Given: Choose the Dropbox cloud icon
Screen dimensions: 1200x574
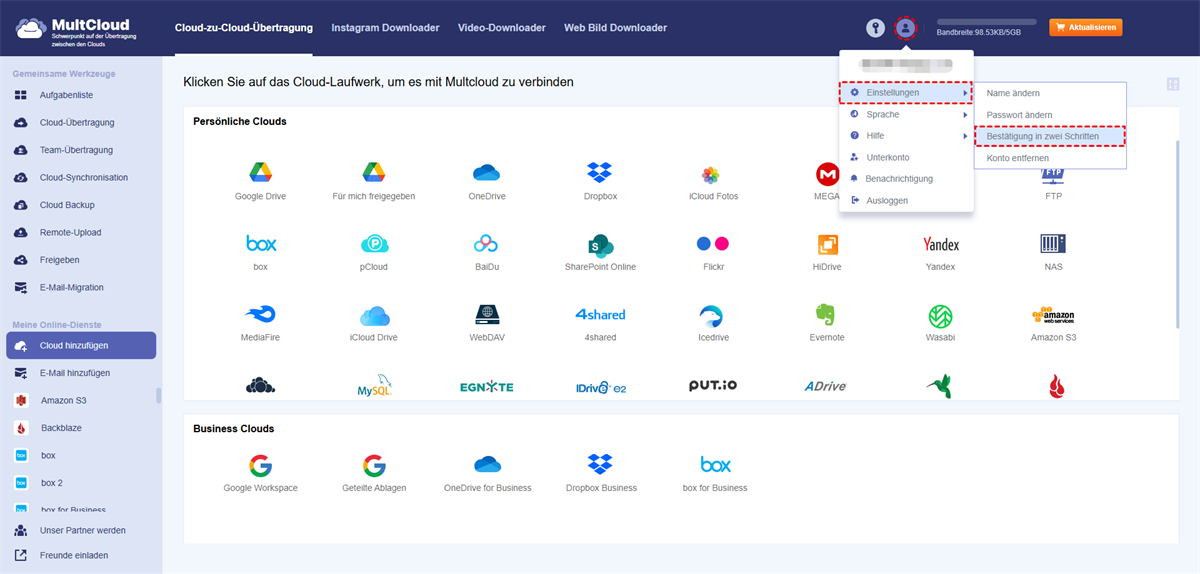Looking at the screenshot, I should [600, 173].
